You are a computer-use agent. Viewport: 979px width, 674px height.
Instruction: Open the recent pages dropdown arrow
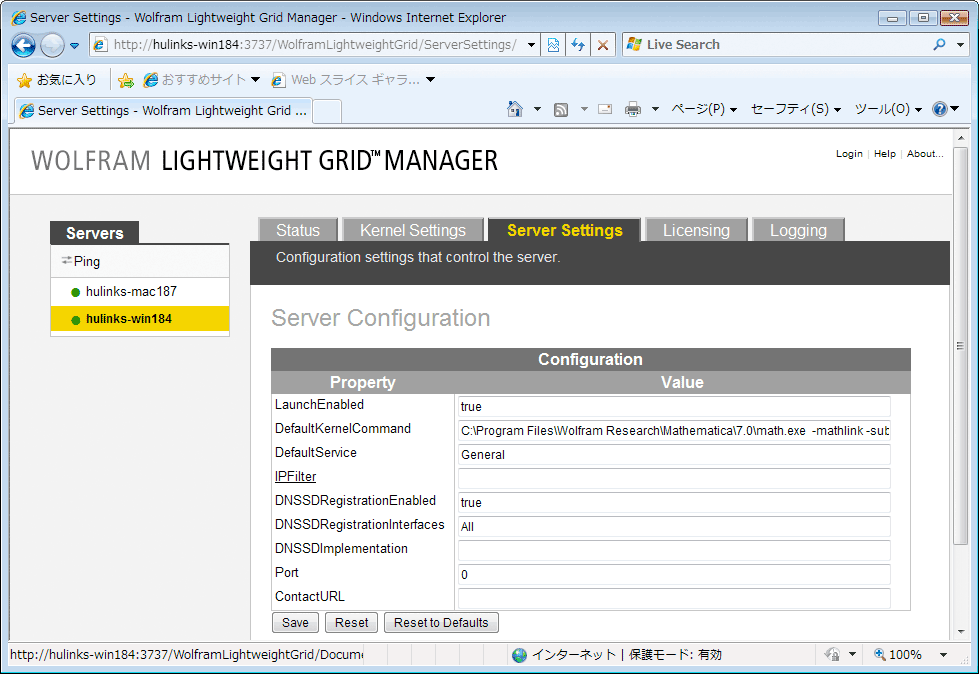click(74, 46)
